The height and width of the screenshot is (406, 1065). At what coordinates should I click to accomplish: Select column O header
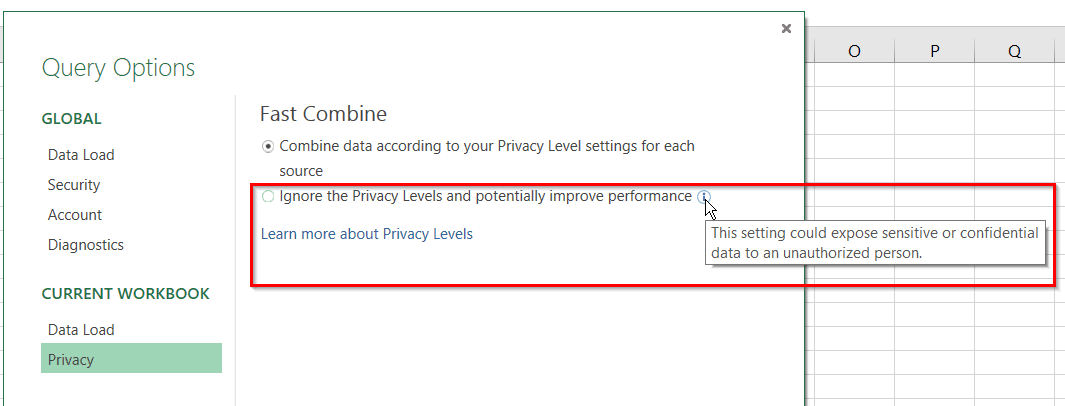tap(854, 52)
